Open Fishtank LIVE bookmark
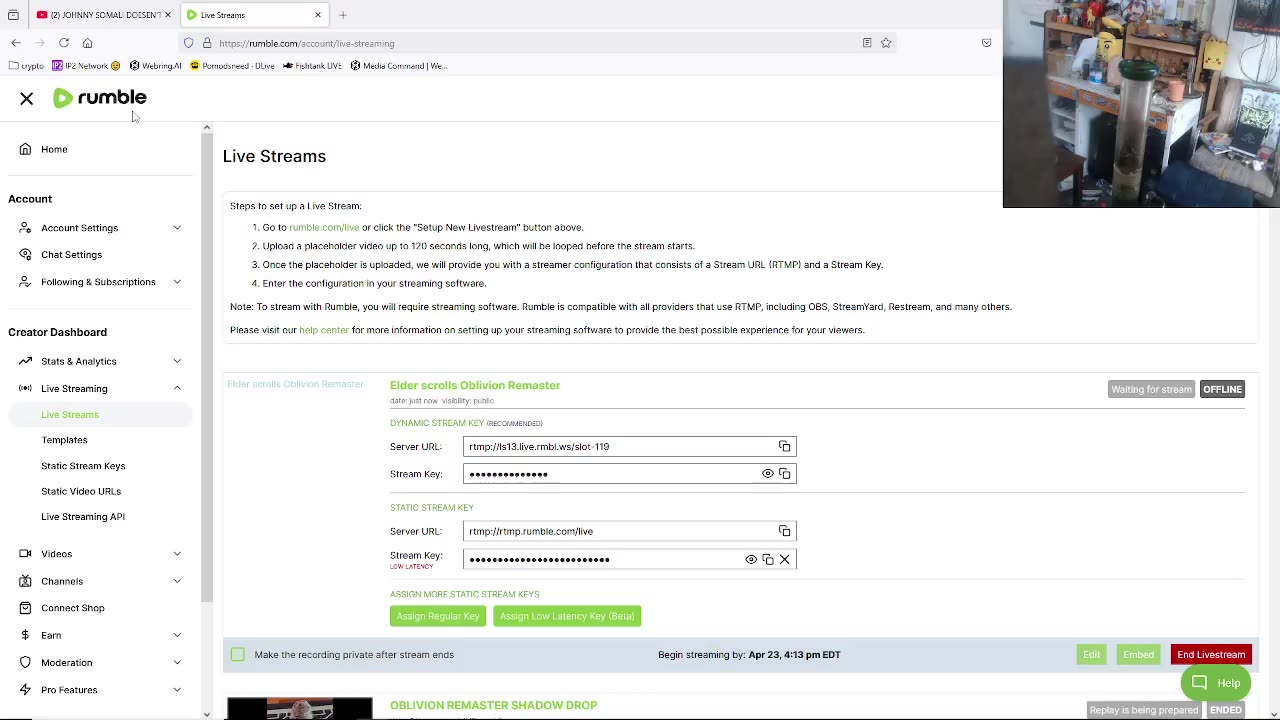The image size is (1280, 720). [x=312, y=66]
